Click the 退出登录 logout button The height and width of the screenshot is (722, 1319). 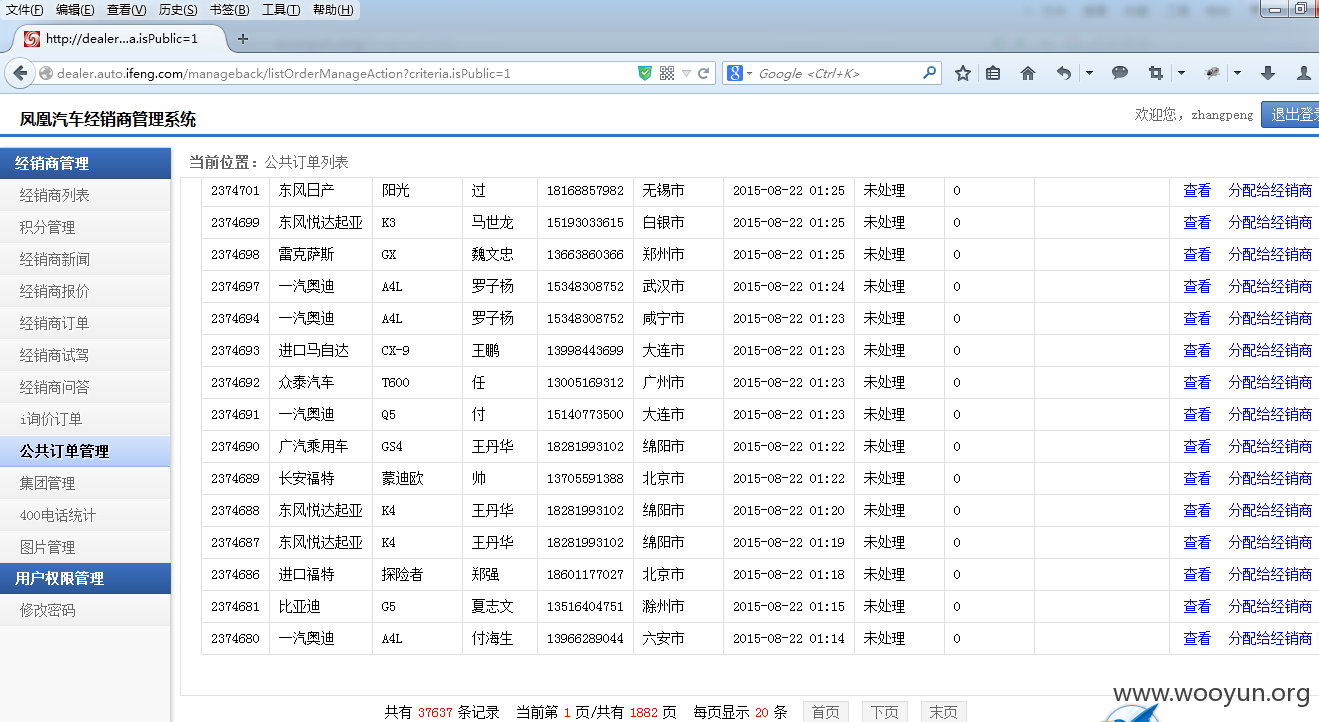(1290, 115)
